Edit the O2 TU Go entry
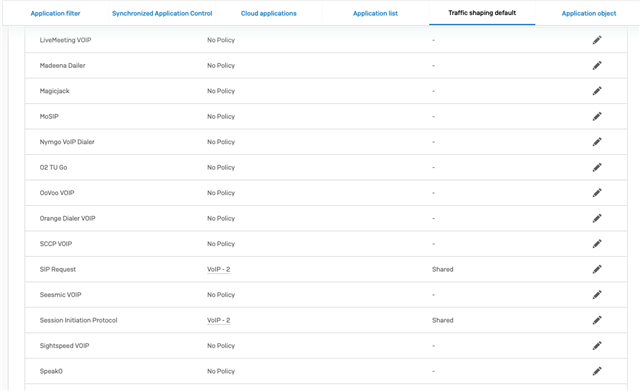 (597, 167)
